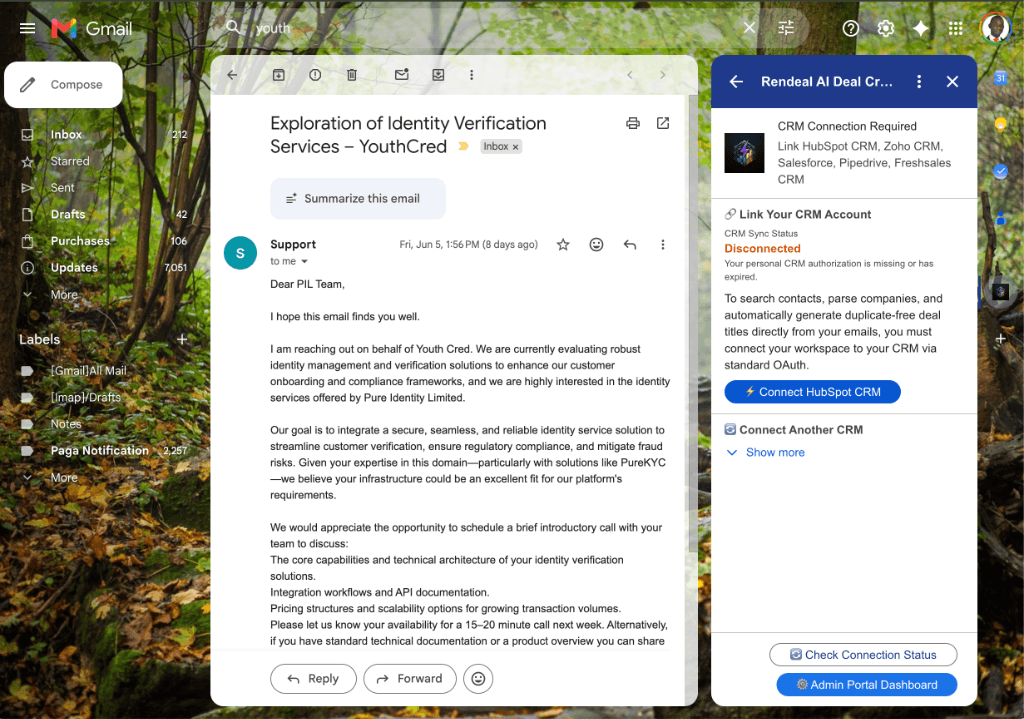
Task: Open the Google account avatar
Action: pos(995,28)
